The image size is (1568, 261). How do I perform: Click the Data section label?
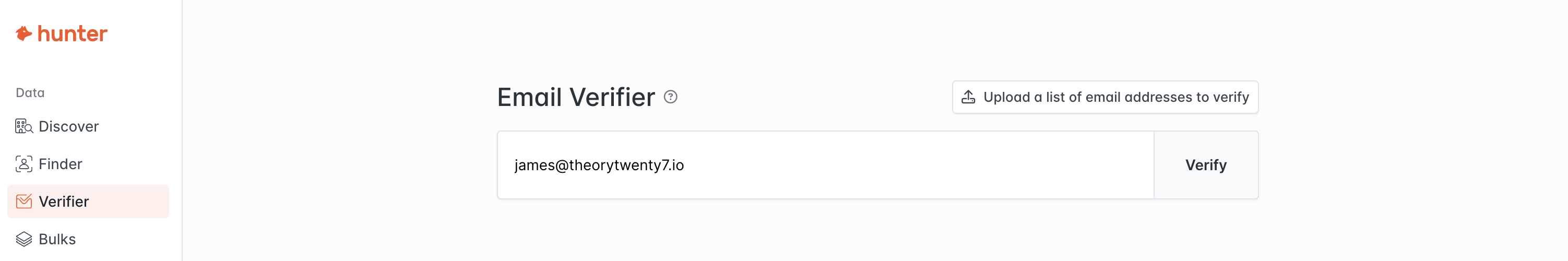coord(30,93)
